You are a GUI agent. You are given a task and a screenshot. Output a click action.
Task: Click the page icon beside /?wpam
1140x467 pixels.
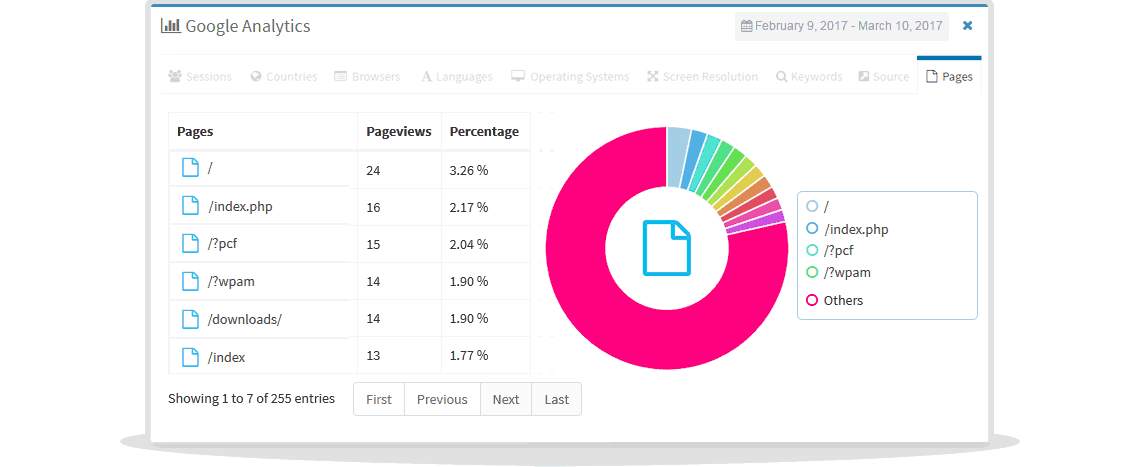coord(190,281)
